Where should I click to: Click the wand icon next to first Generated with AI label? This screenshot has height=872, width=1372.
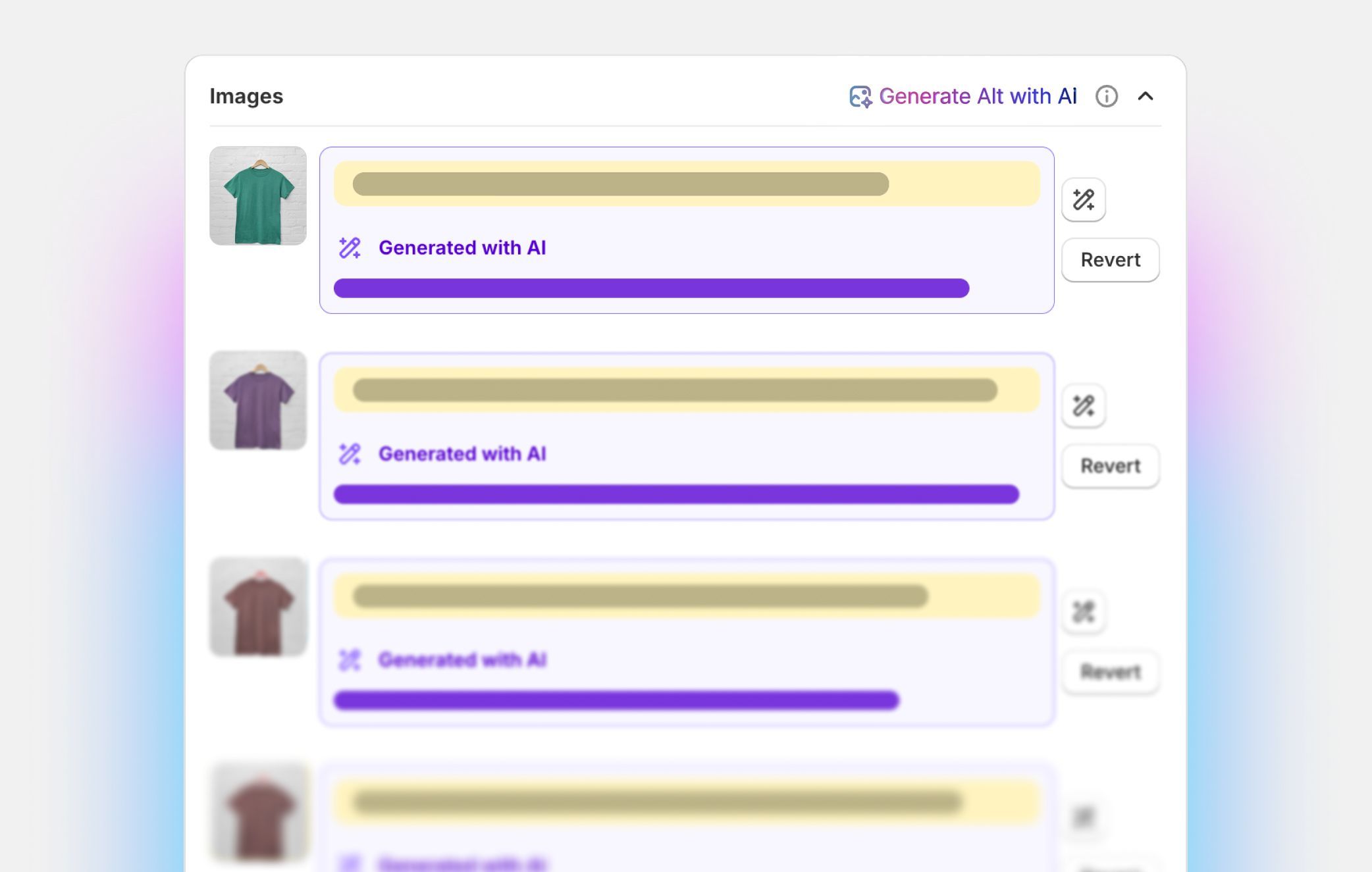tap(350, 248)
